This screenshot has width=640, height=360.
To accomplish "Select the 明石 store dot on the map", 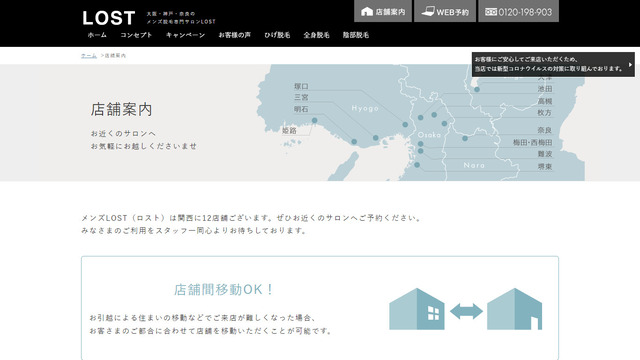I will [354, 142].
